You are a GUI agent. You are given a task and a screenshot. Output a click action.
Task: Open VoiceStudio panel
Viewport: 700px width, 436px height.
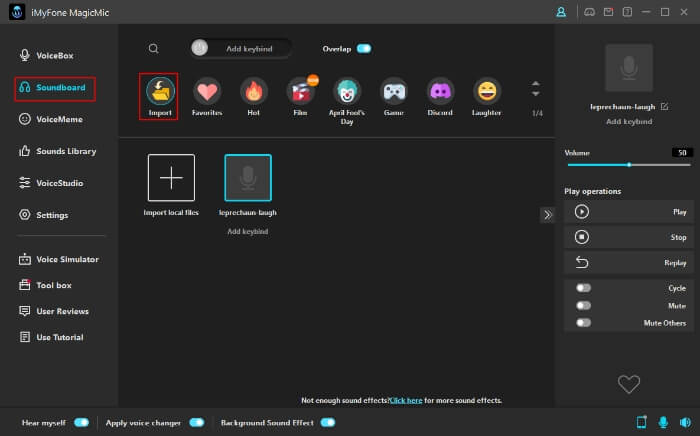coord(51,183)
